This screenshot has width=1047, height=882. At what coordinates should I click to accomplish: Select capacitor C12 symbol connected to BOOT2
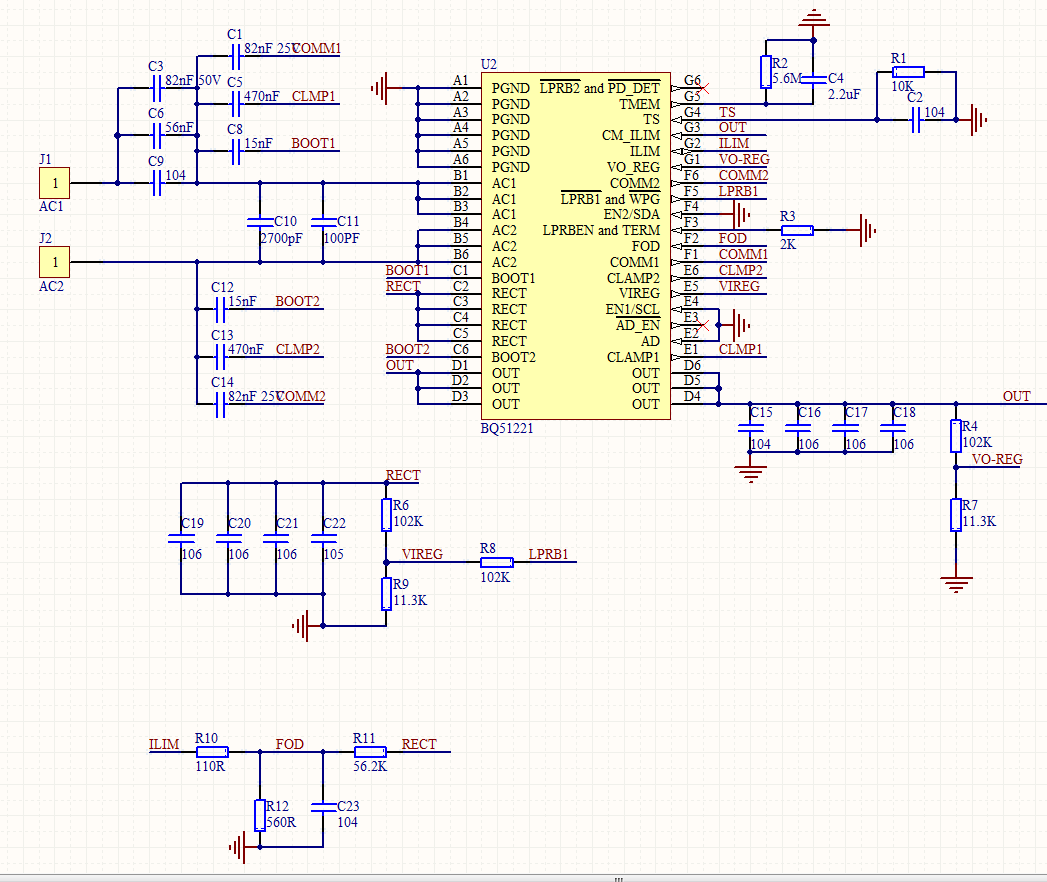point(220,309)
